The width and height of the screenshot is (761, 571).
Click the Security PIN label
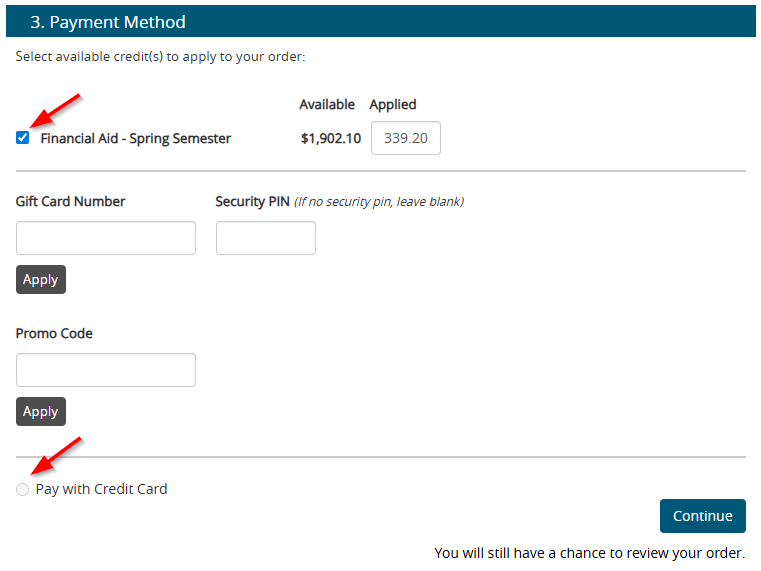pos(252,201)
